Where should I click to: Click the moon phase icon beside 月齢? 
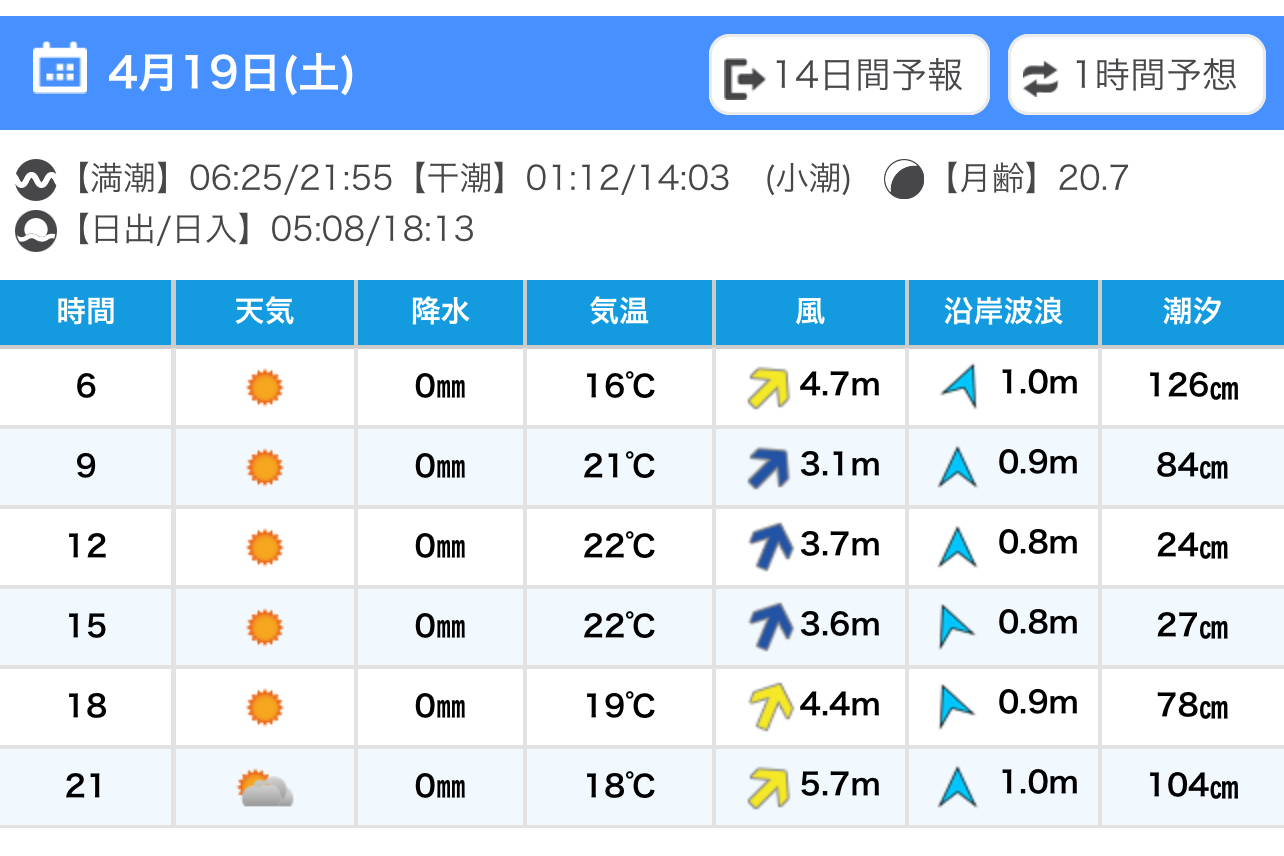pyautogui.click(x=905, y=180)
